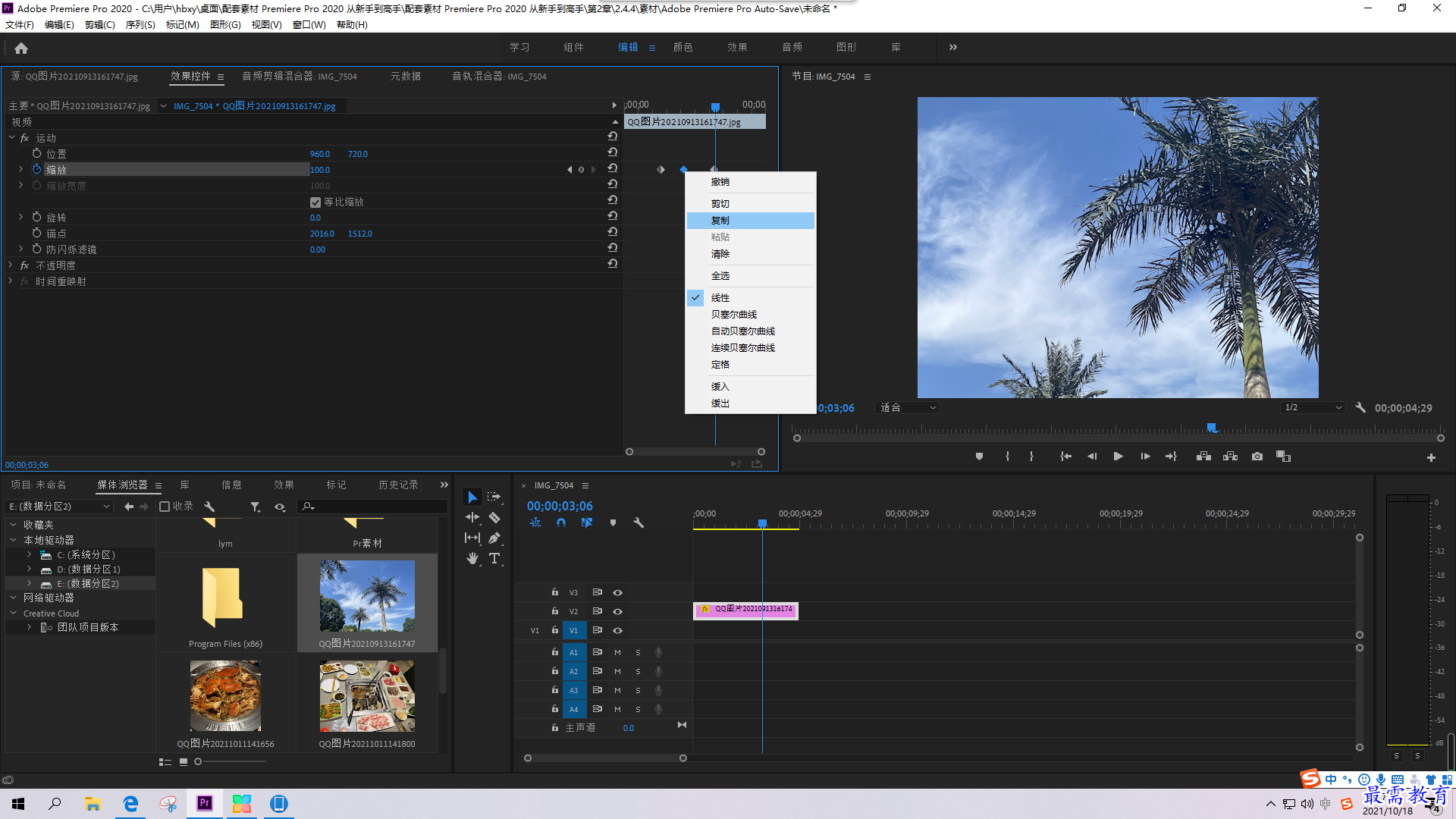
Task: Open the zoom level Fit dropdown
Action: point(908,408)
